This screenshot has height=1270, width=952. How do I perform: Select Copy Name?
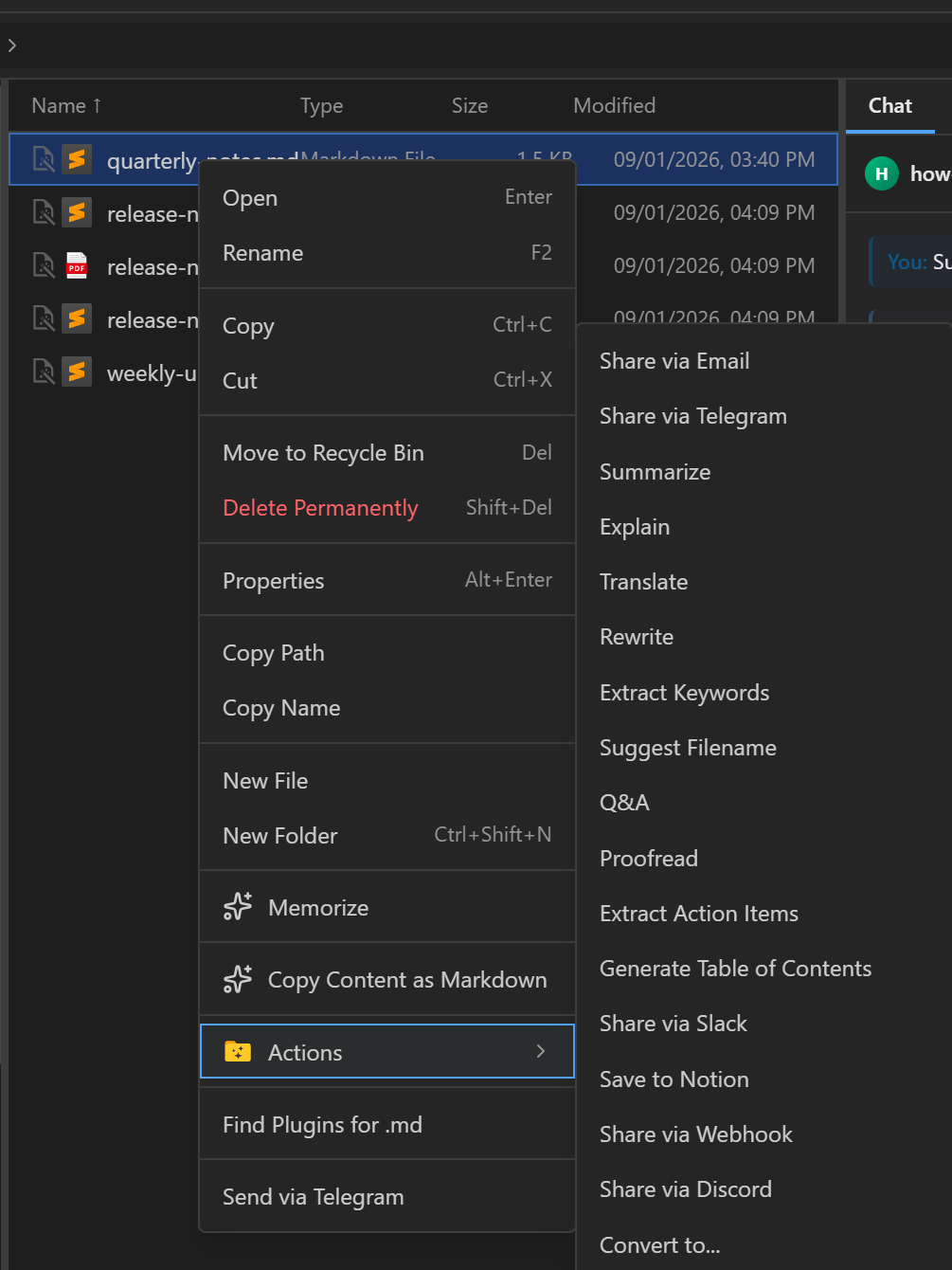pos(387,707)
